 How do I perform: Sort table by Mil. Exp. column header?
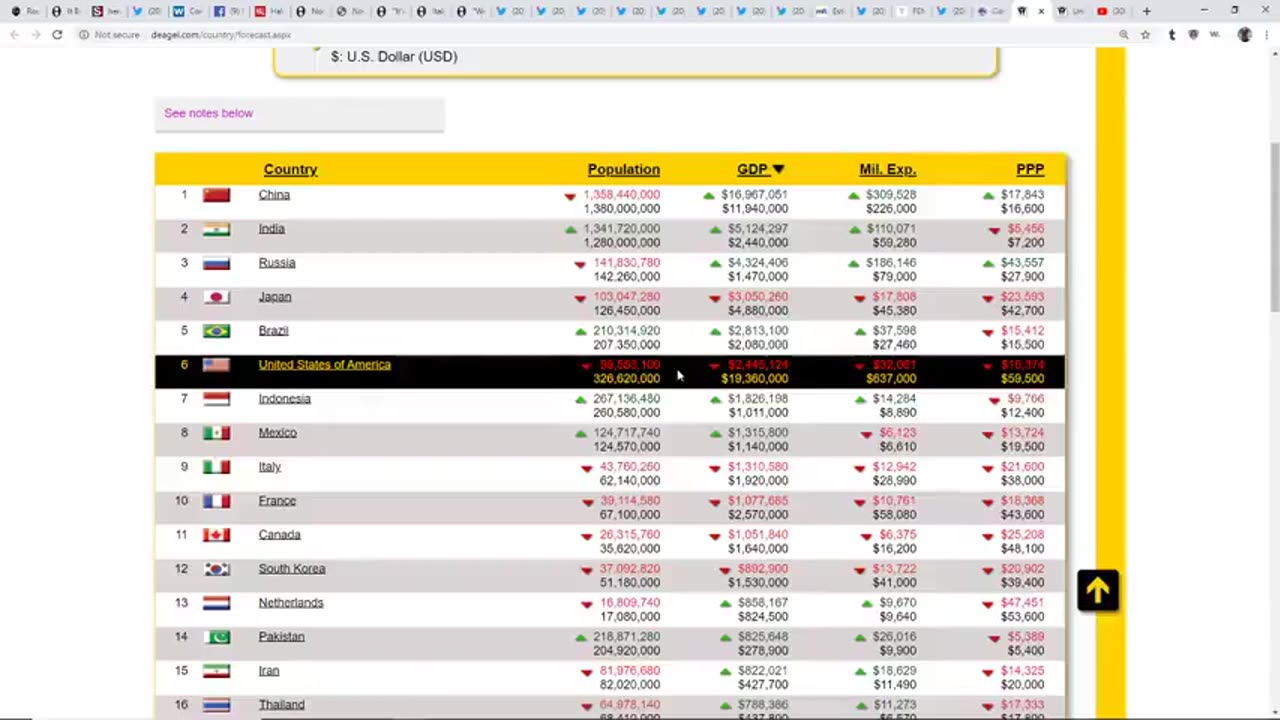pos(887,169)
